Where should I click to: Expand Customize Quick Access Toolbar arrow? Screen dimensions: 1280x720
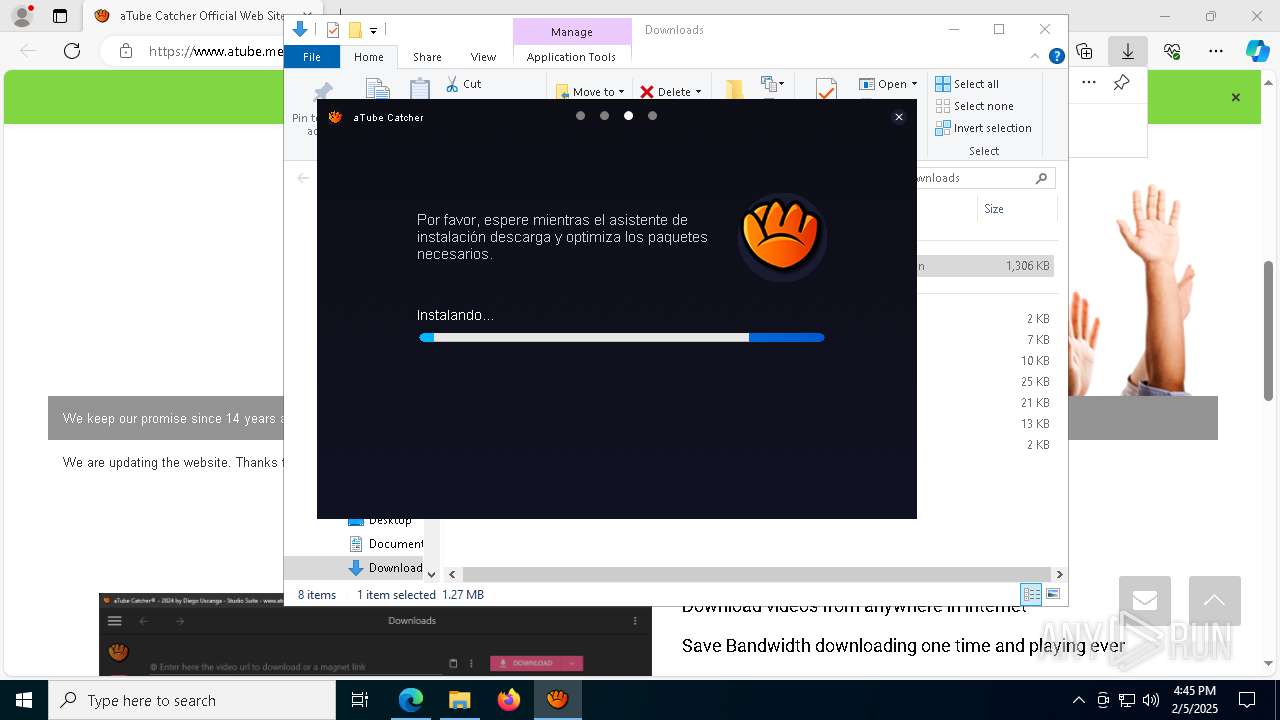pos(373,31)
